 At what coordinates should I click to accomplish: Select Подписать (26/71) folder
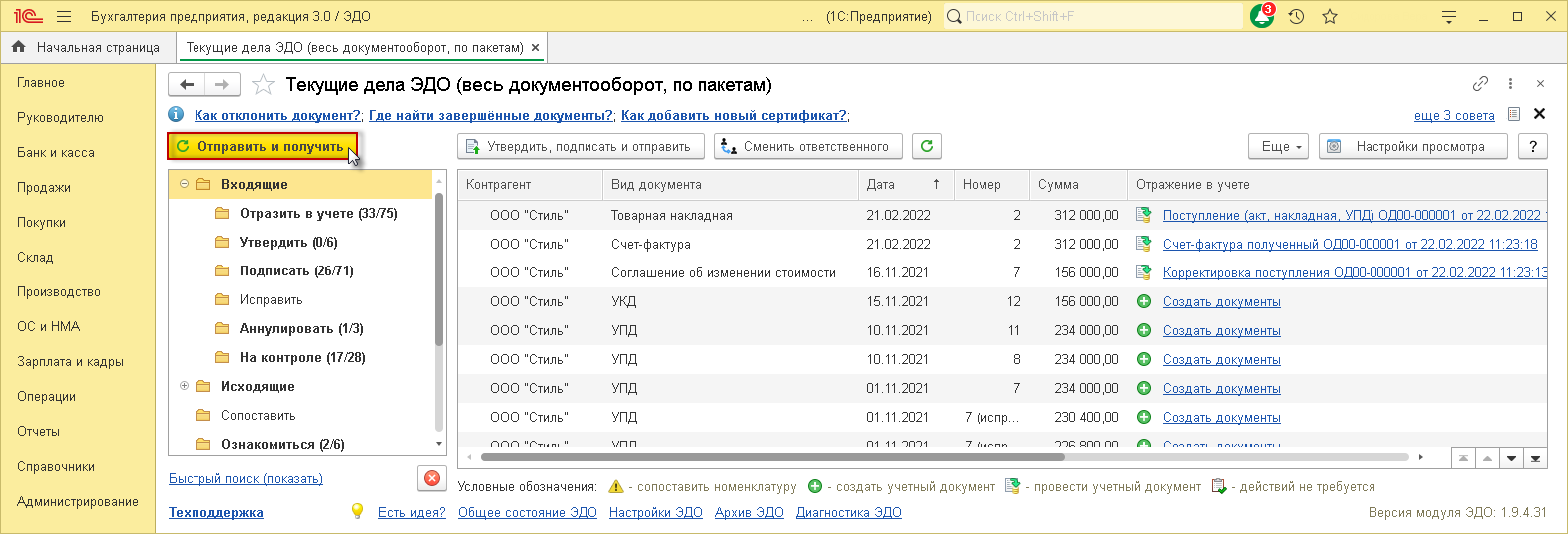tap(296, 271)
